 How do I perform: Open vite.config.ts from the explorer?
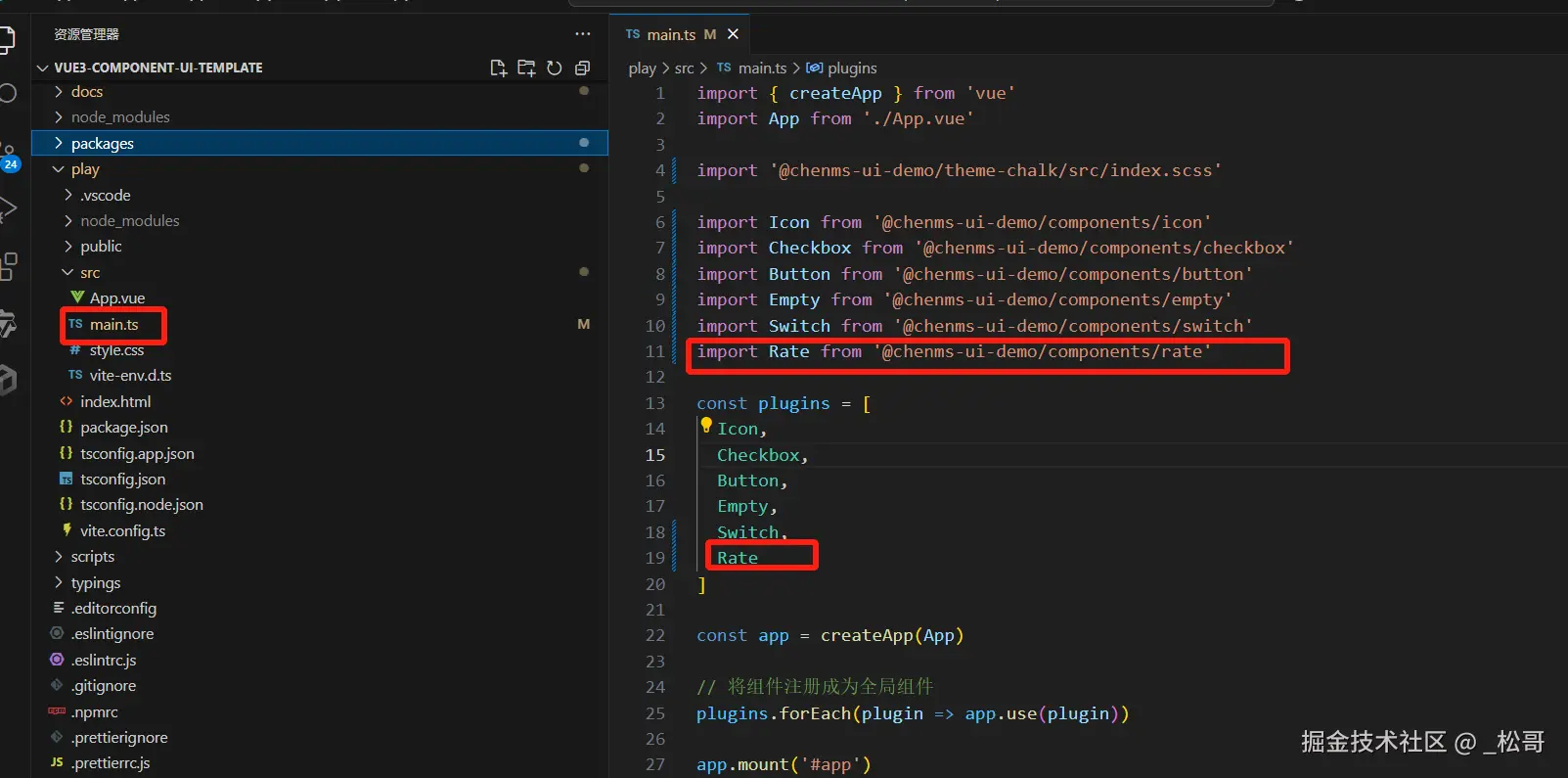pos(122,530)
